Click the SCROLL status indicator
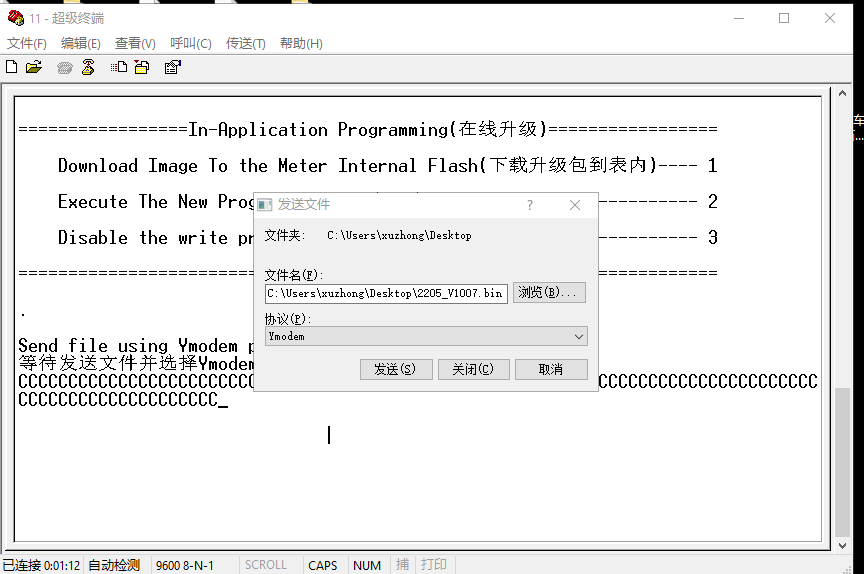864x574 pixels. tap(266, 565)
